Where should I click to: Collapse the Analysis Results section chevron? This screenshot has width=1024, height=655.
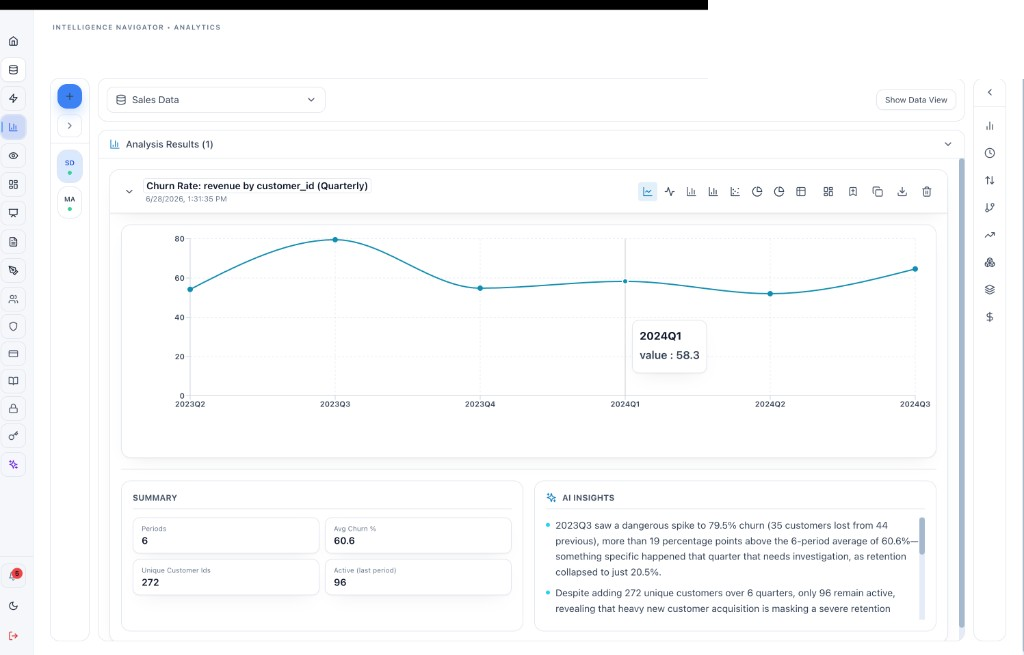tap(948, 144)
